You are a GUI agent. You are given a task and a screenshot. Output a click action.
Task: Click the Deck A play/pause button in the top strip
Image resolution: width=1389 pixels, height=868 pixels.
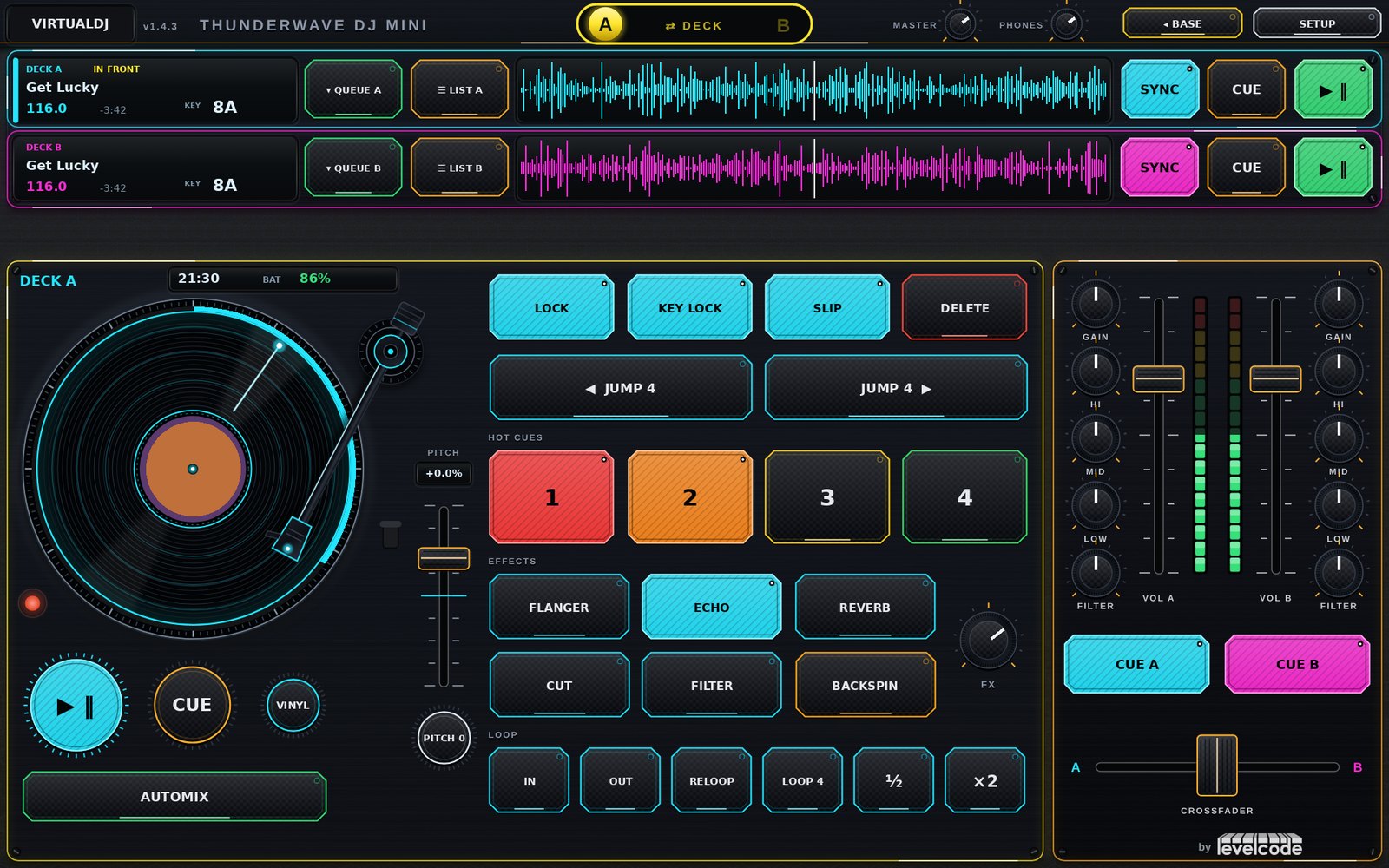1333,89
